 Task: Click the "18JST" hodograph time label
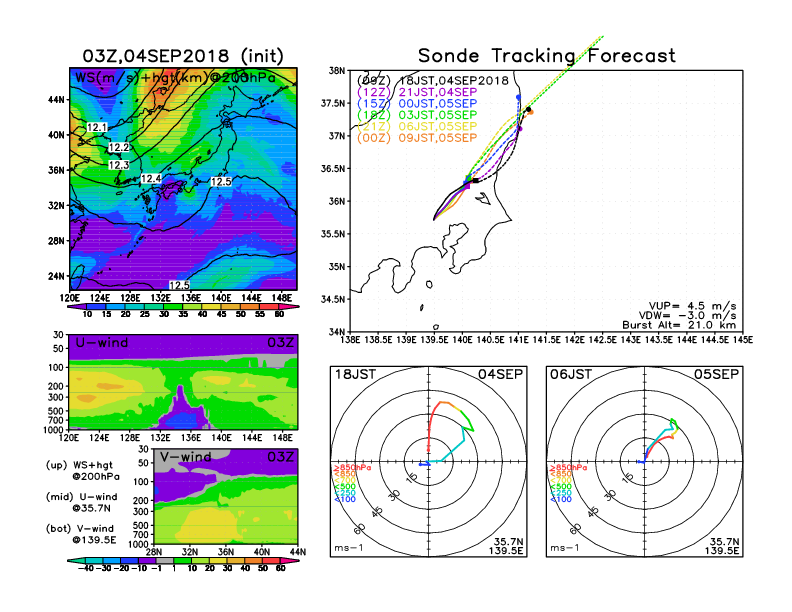click(x=355, y=374)
